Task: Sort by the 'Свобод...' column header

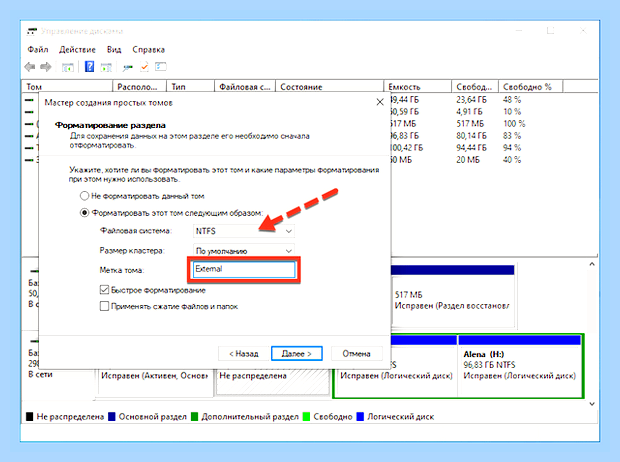Action: coord(475,87)
